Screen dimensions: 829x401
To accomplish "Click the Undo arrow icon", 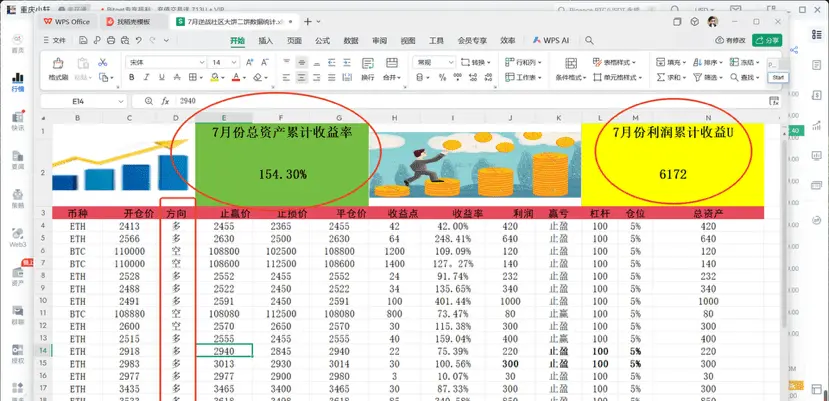I will click(139, 40).
